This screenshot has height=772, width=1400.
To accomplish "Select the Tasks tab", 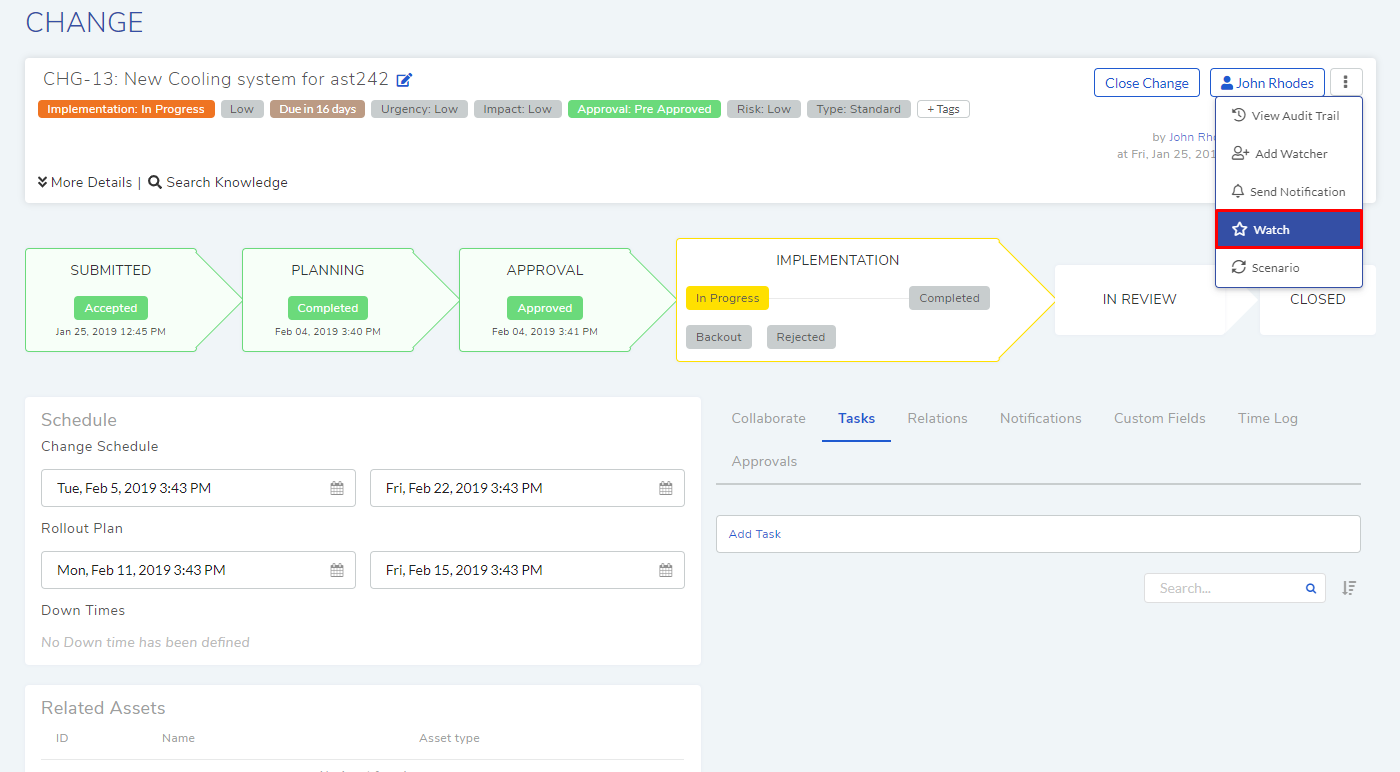I will click(857, 418).
